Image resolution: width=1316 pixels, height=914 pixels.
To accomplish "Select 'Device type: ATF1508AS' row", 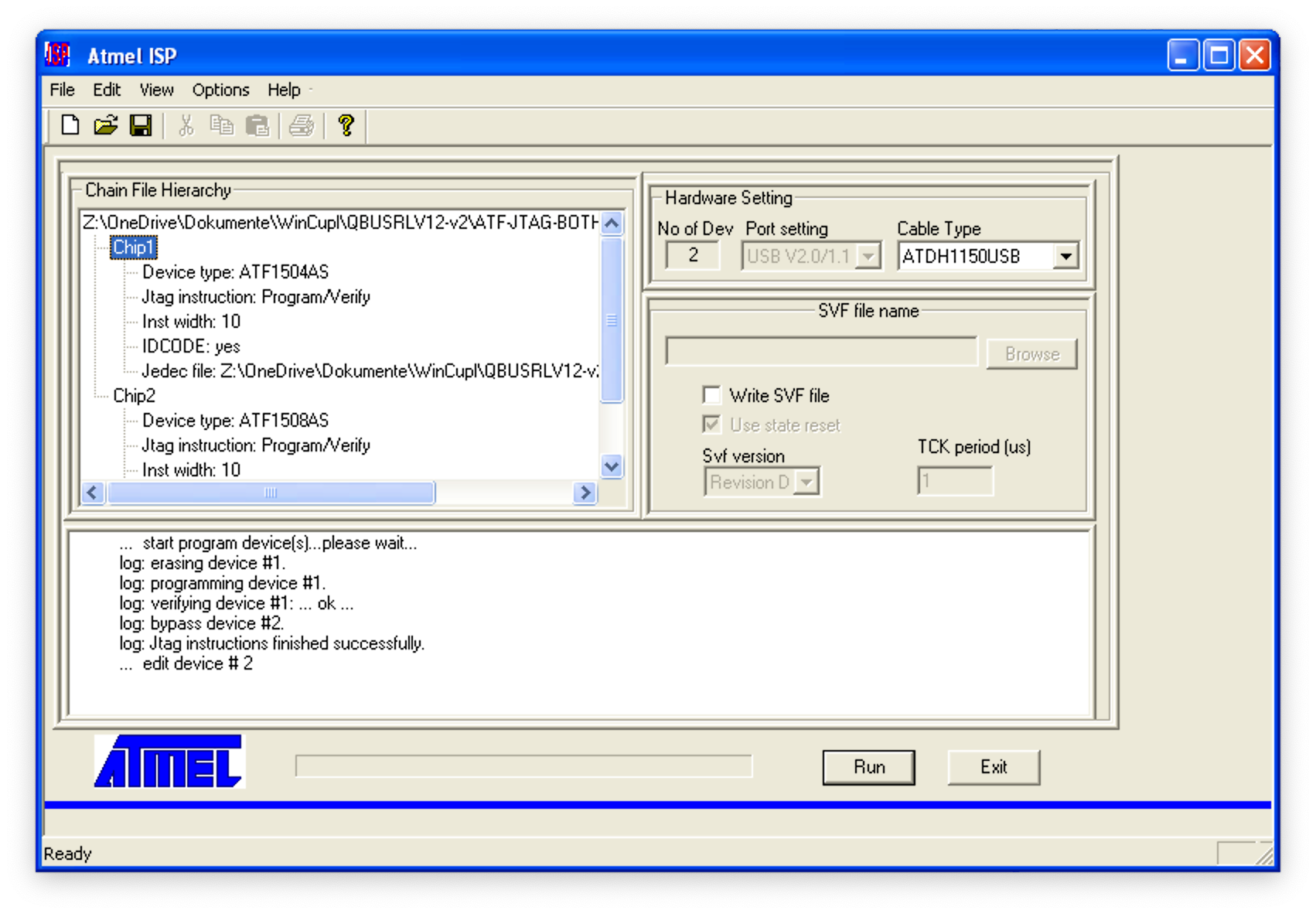I will click(x=235, y=421).
